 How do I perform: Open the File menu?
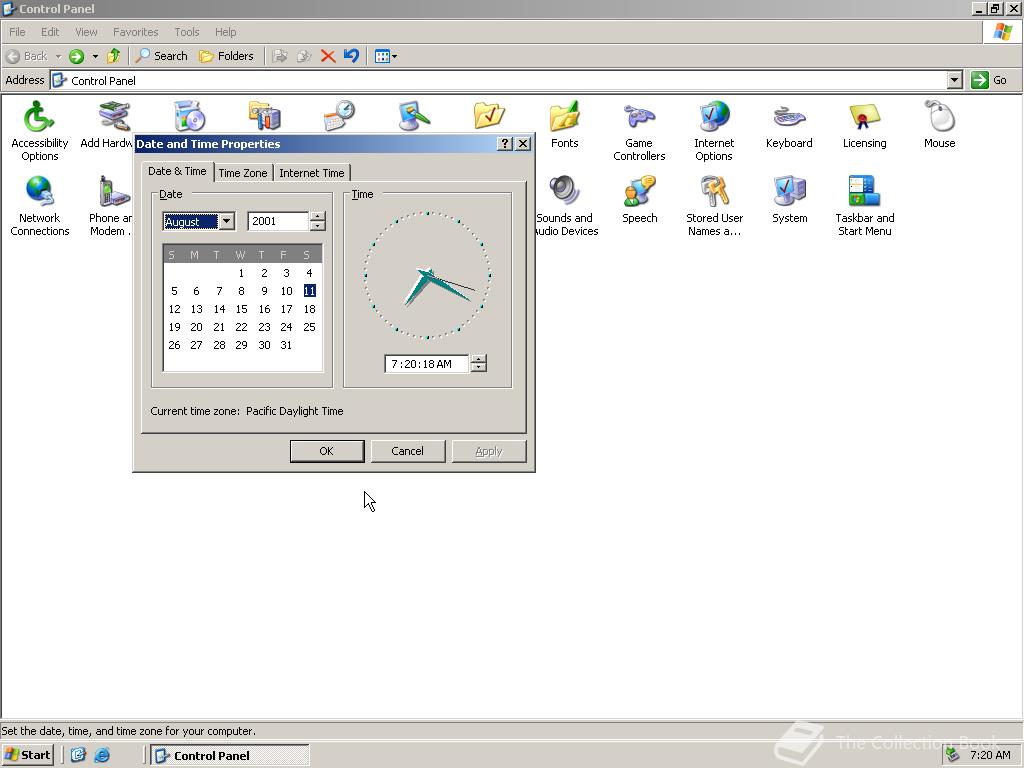tap(17, 32)
